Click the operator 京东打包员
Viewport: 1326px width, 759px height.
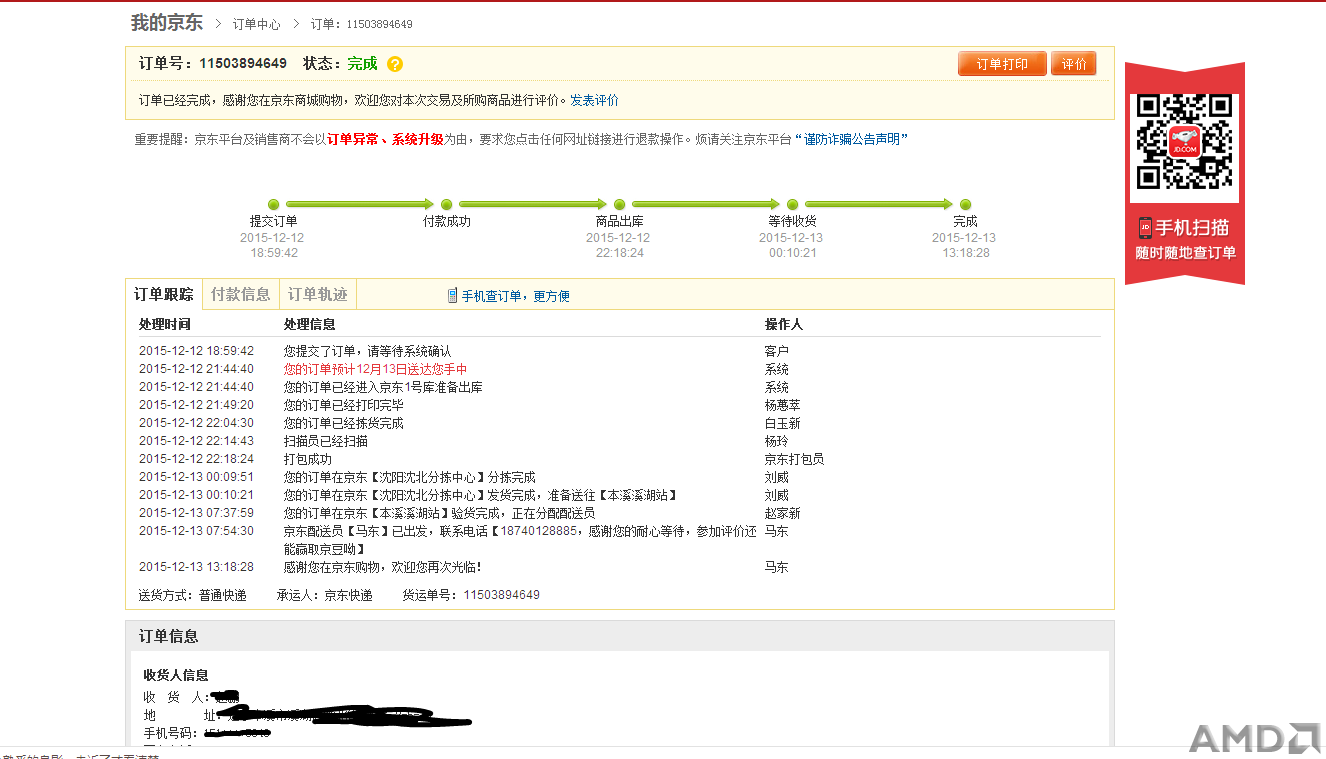pos(794,459)
